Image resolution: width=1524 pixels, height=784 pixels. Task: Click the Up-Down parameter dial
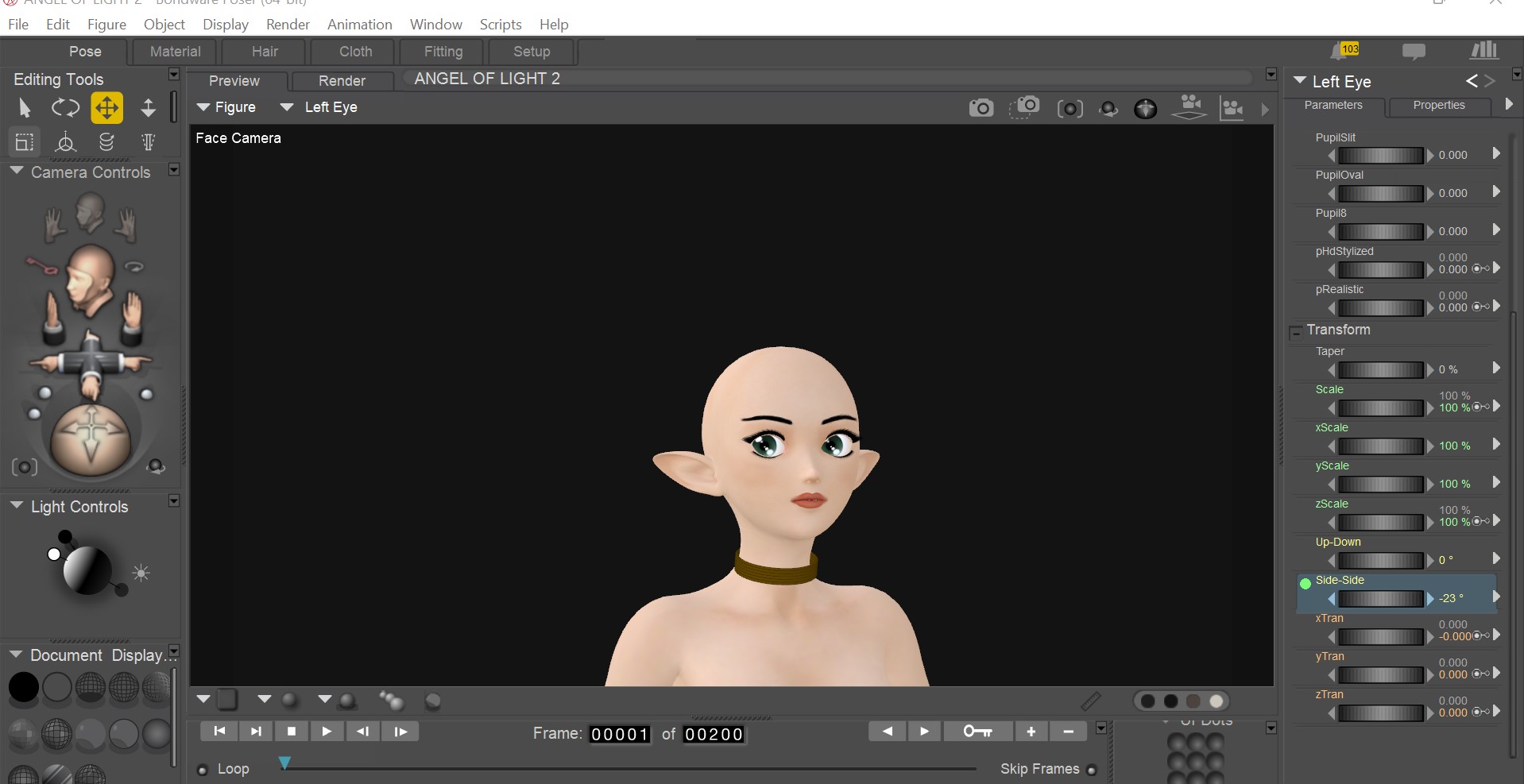[1380, 561]
